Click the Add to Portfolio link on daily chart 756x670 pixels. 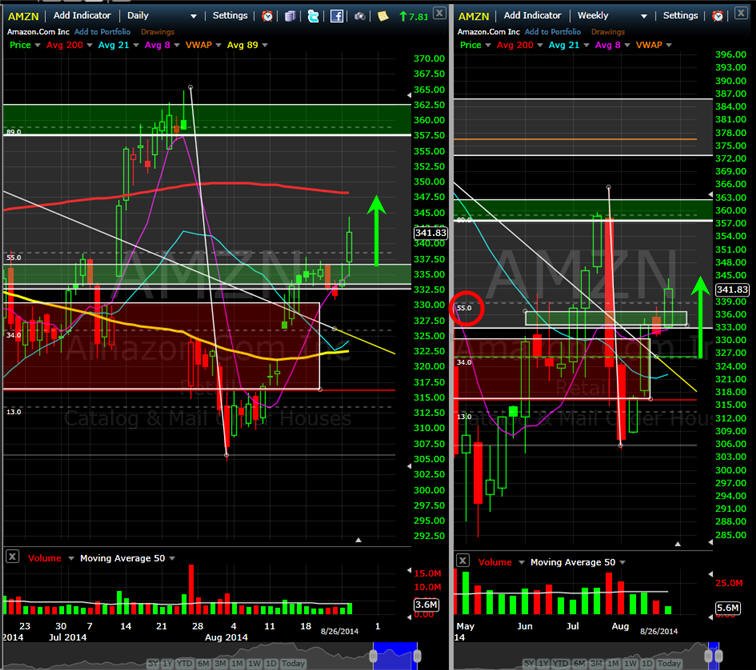click(x=102, y=32)
